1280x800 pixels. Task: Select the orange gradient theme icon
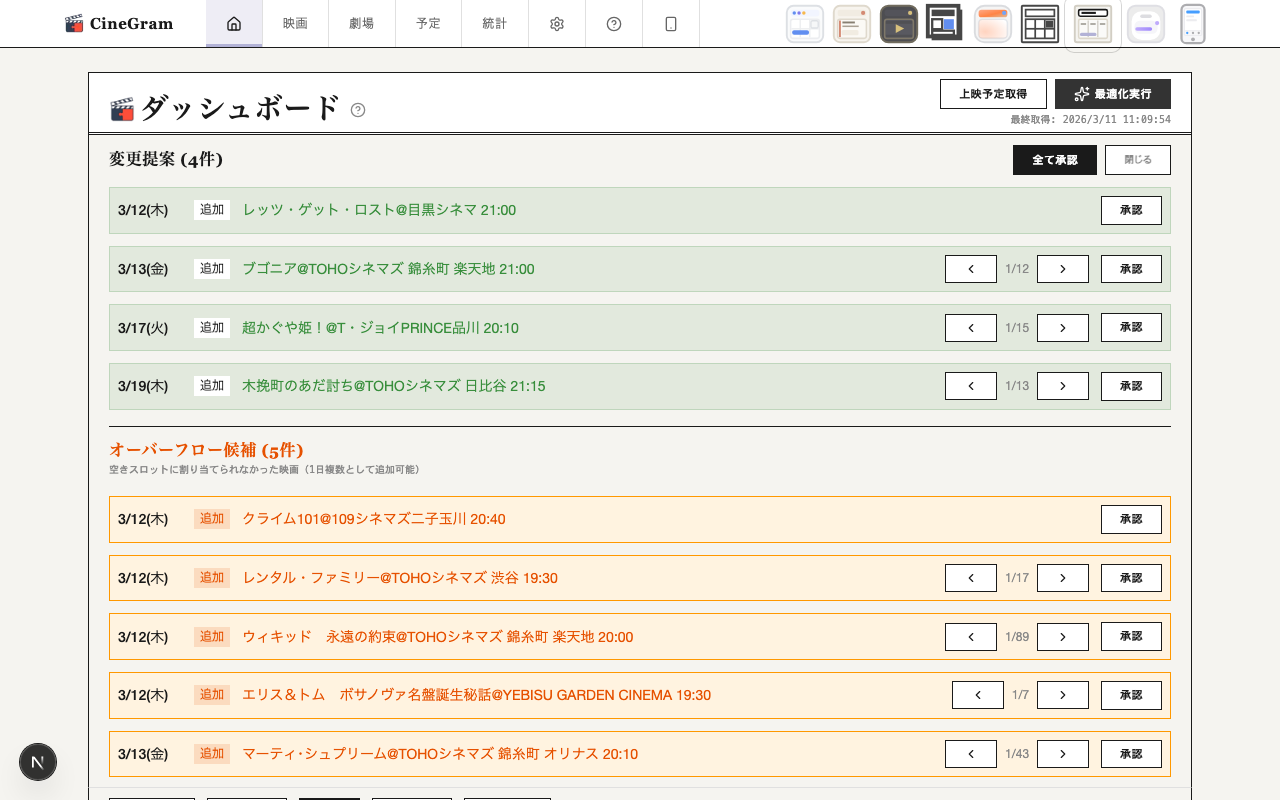[993, 24]
